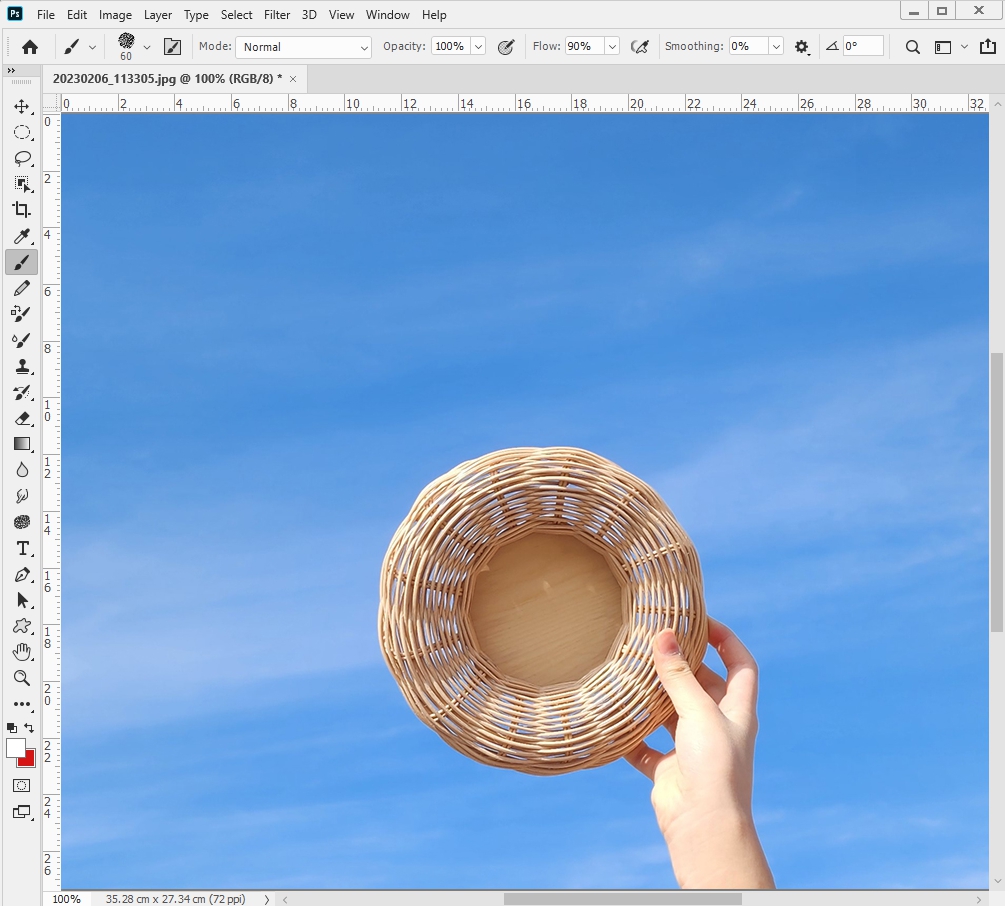Expand the workspace switcher dropdown arrow

point(964,47)
